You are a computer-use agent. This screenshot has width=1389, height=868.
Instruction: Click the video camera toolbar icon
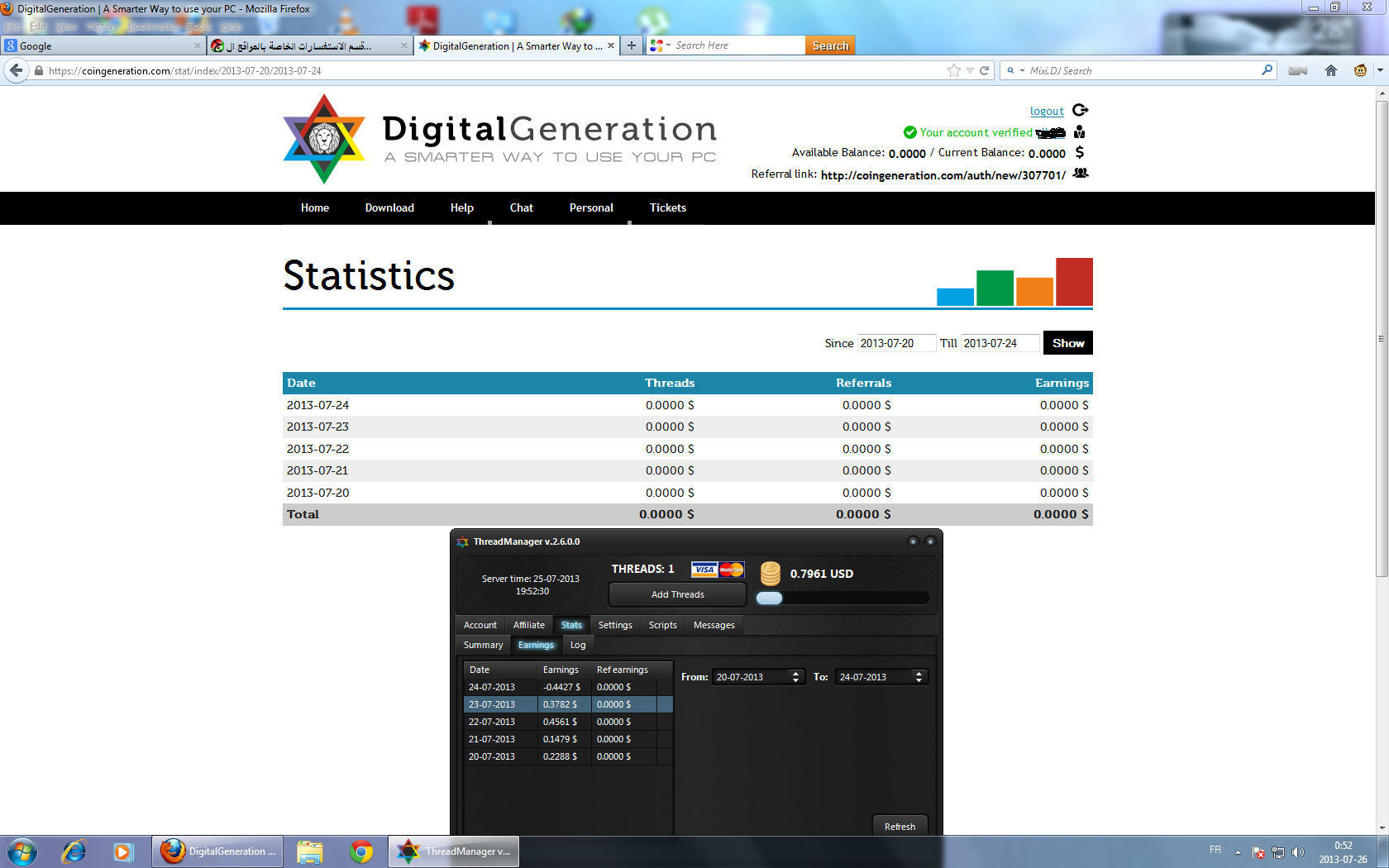coord(1298,70)
